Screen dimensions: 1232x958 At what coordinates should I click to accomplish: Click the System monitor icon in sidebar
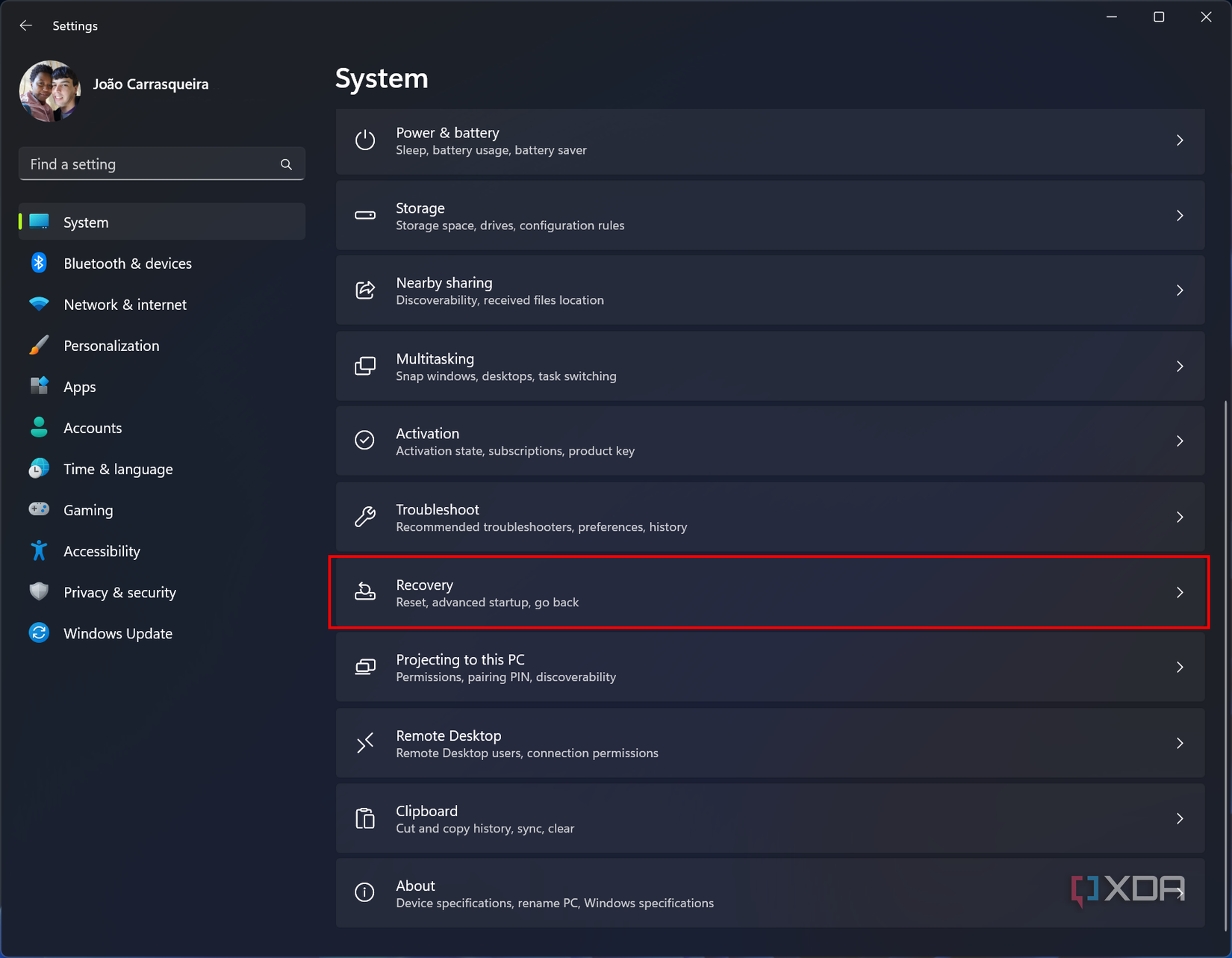[39, 222]
